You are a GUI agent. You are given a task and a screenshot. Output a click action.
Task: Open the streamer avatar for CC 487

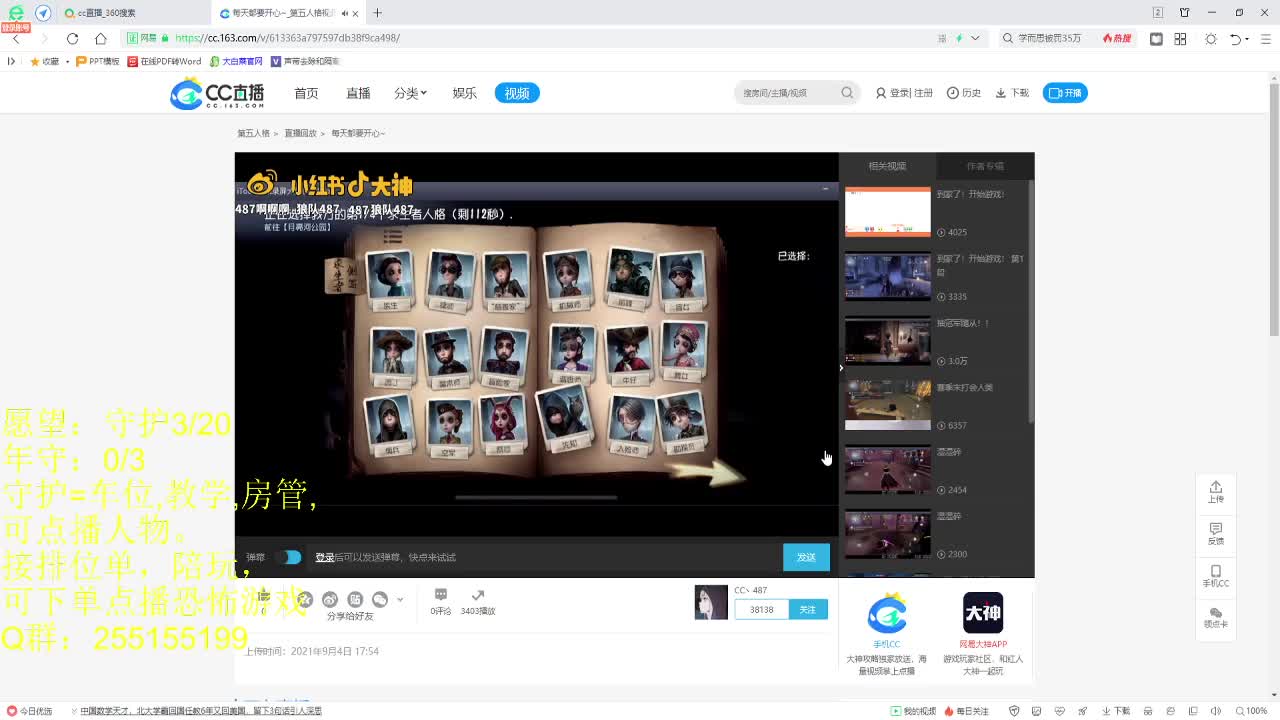(711, 602)
